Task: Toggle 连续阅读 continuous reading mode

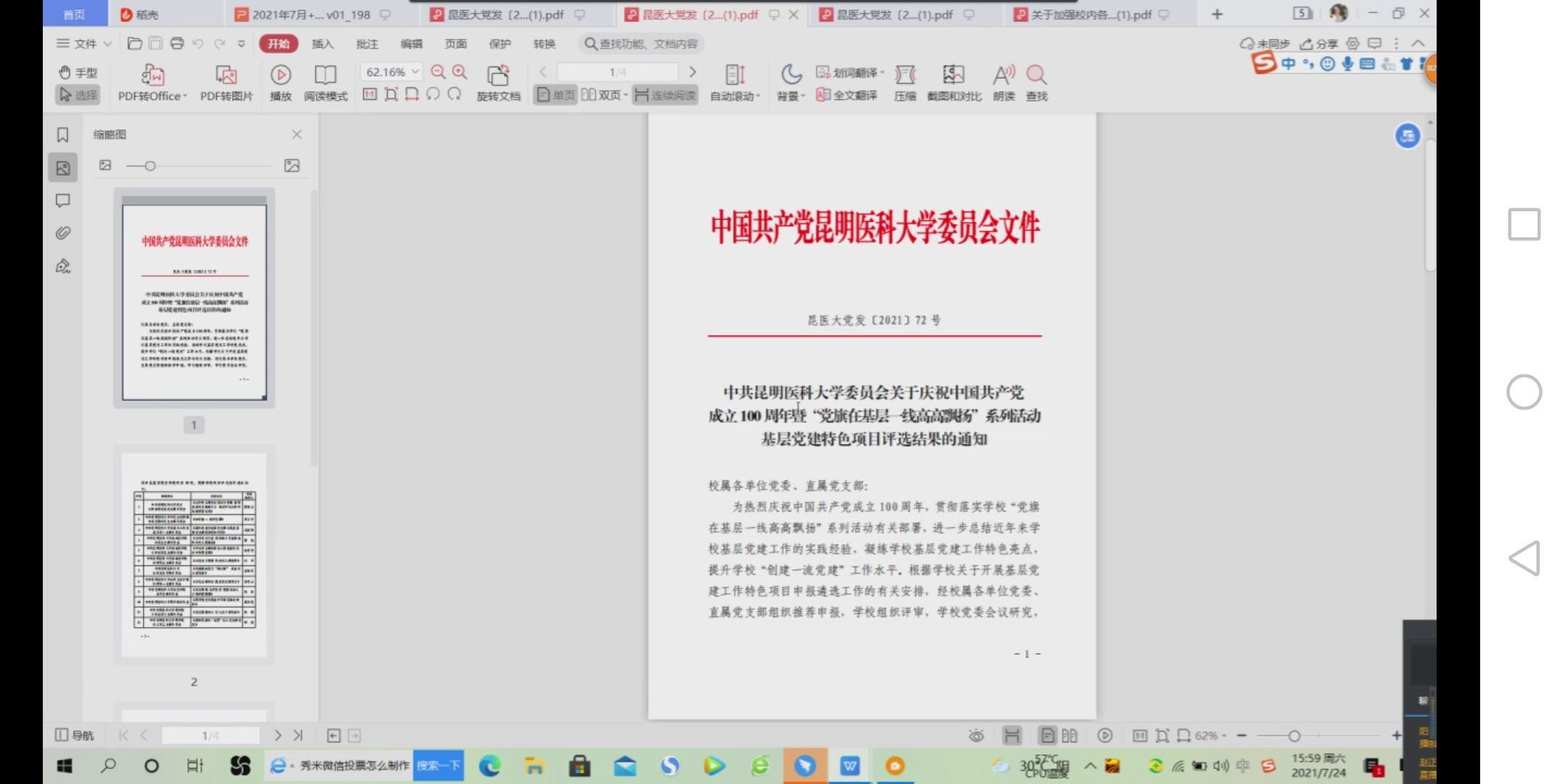Action: (x=665, y=95)
